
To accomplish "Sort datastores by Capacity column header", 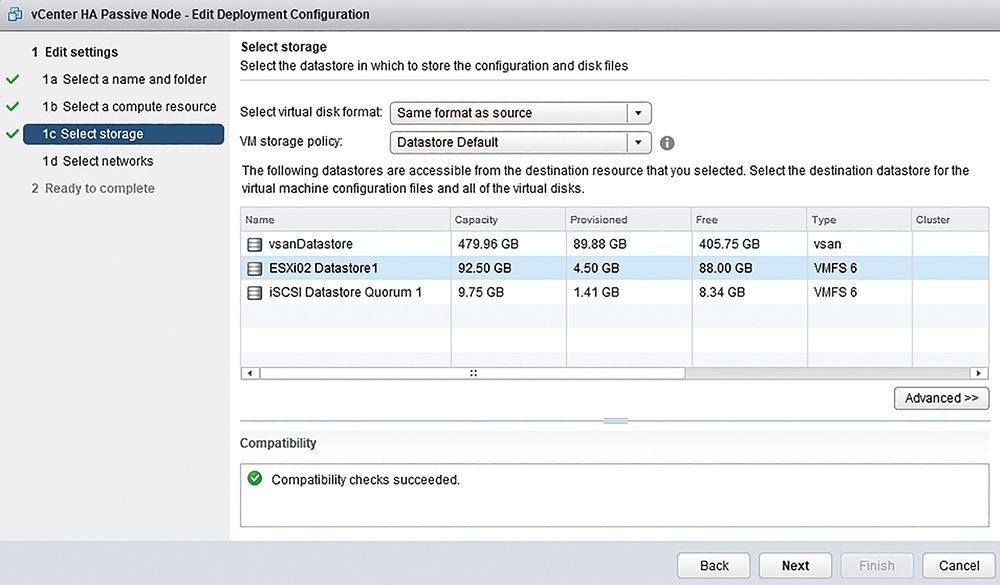I will point(508,219).
